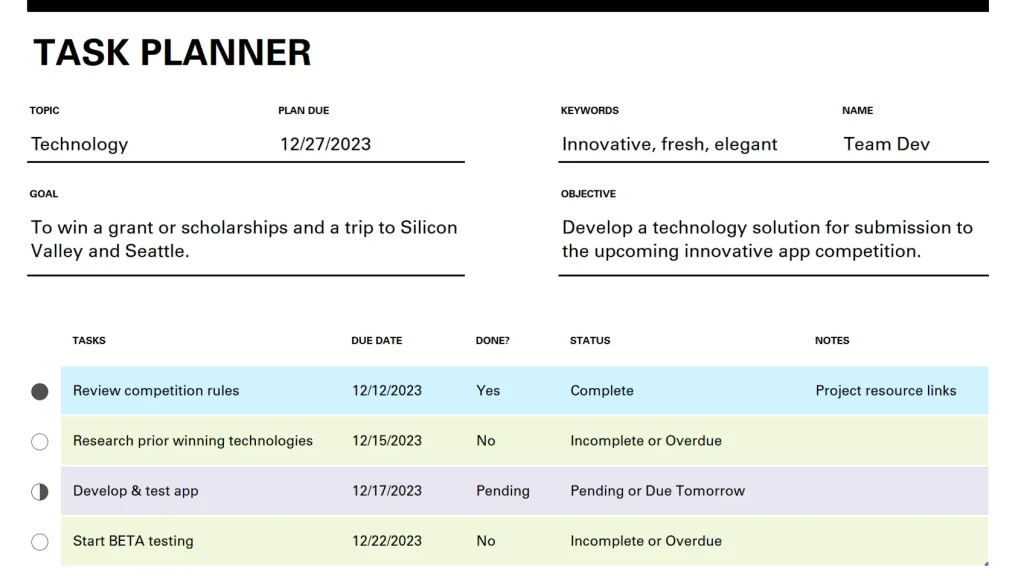
Task: Click the Pending or Due Tomorrow status cell
Action: coord(657,491)
